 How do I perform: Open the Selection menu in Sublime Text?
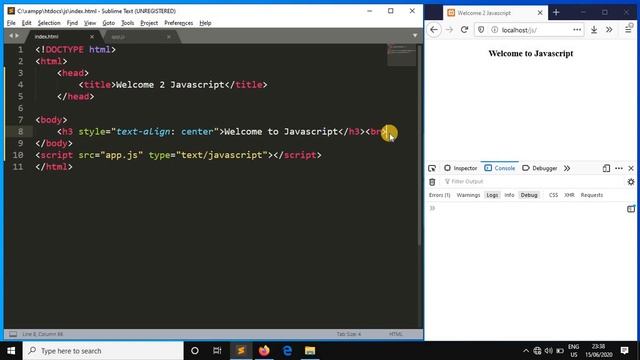[x=49, y=23]
